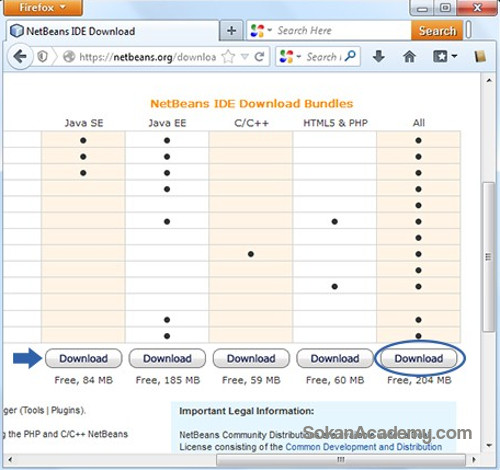Click Important Legal Information heading
This screenshot has width=500, height=470.
[246, 411]
